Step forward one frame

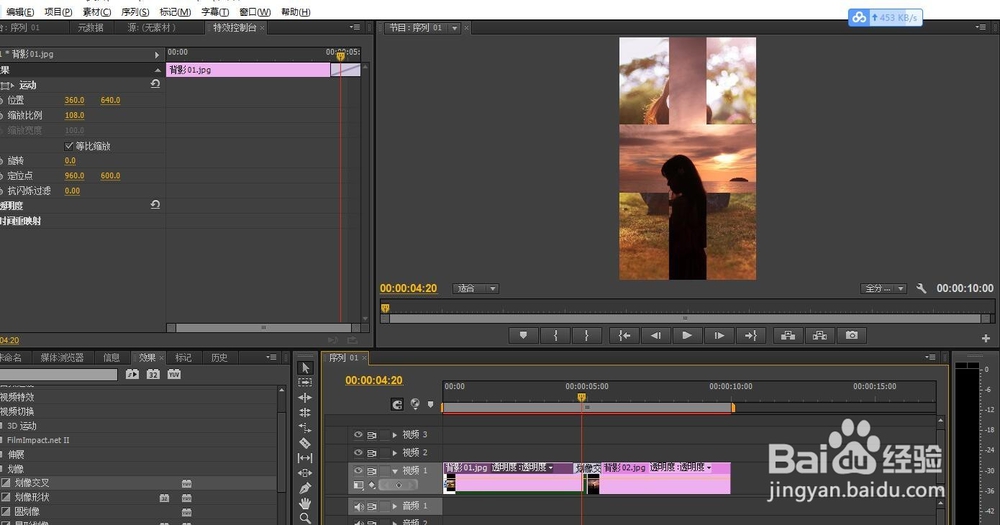[x=719, y=336]
